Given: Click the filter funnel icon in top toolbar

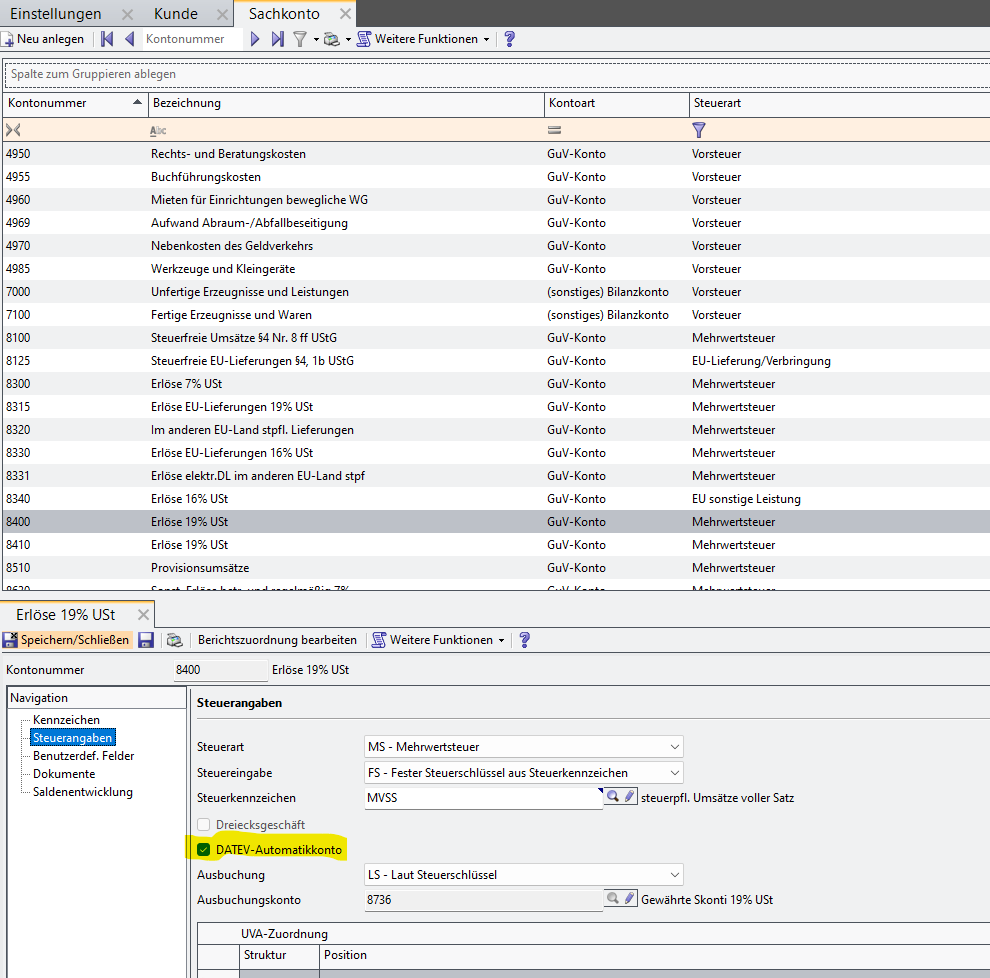Looking at the screenshot, I should [299, 39].
